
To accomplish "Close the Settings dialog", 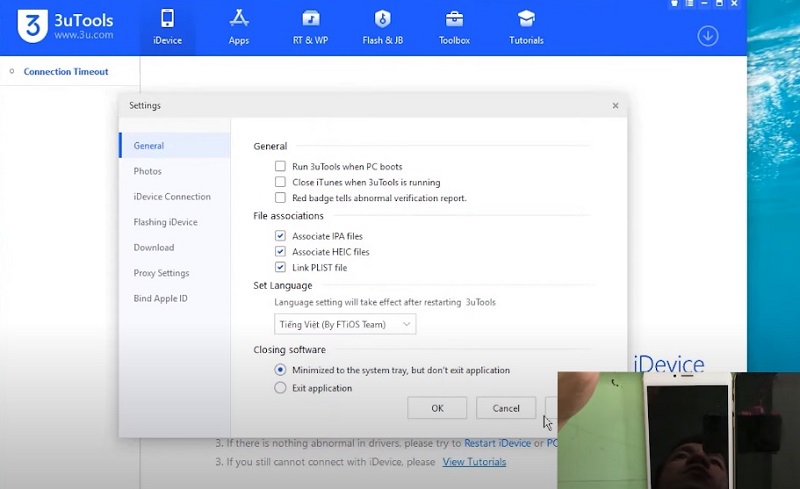I will (615, 106).
